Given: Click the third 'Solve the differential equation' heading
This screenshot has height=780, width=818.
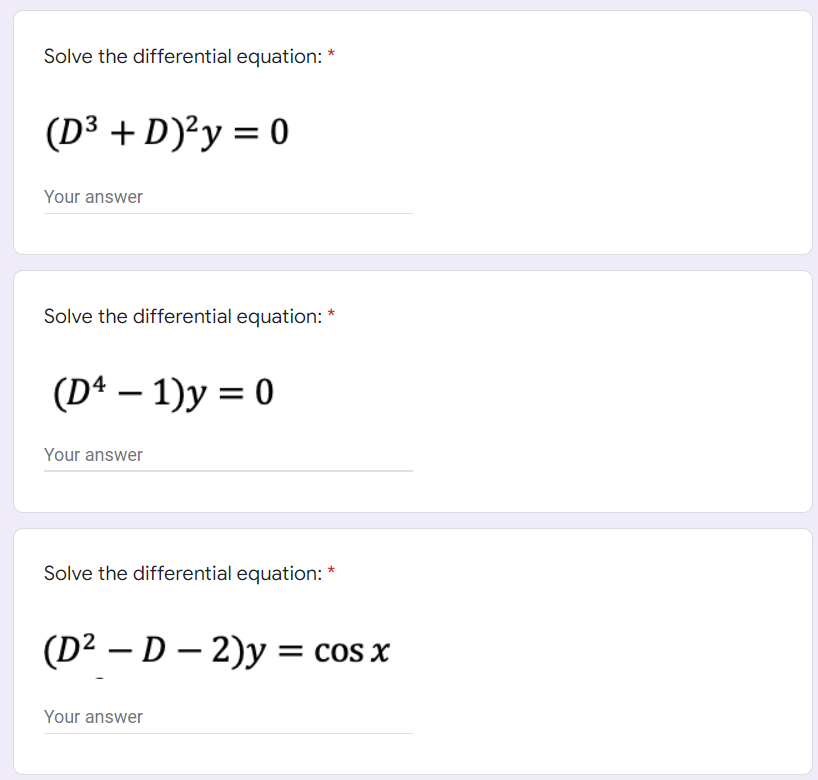Looking at the screenshot, I should (180, 573).
